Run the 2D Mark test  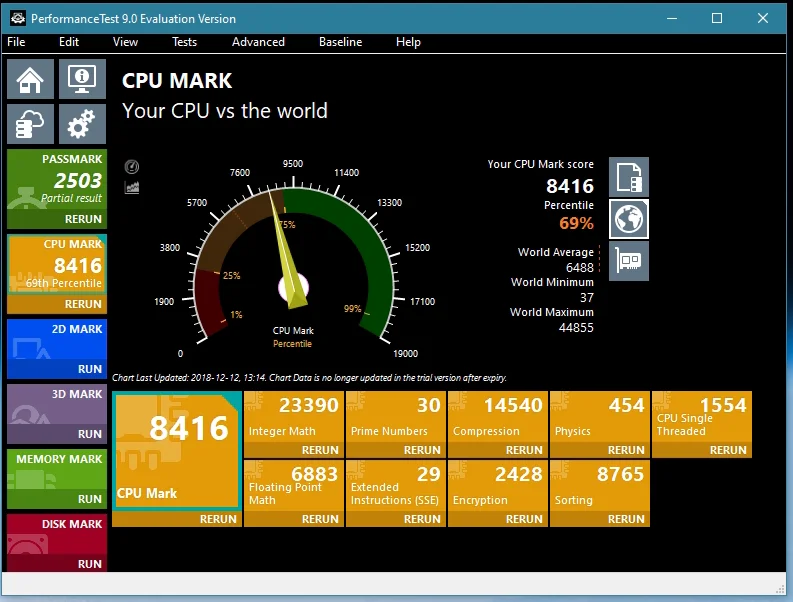57,369
